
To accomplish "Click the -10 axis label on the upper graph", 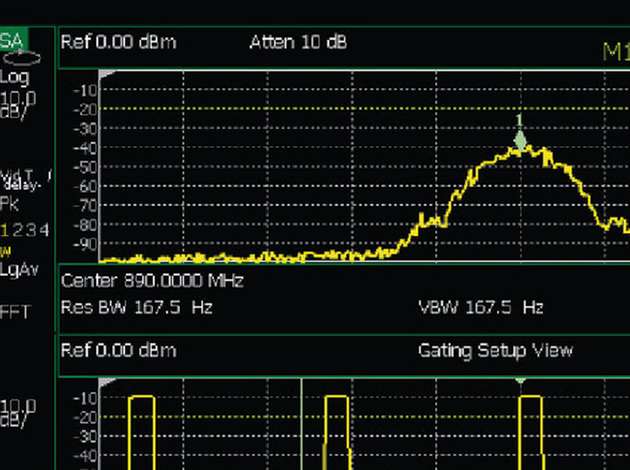I will pyautogui.click(x=85, y=90).
